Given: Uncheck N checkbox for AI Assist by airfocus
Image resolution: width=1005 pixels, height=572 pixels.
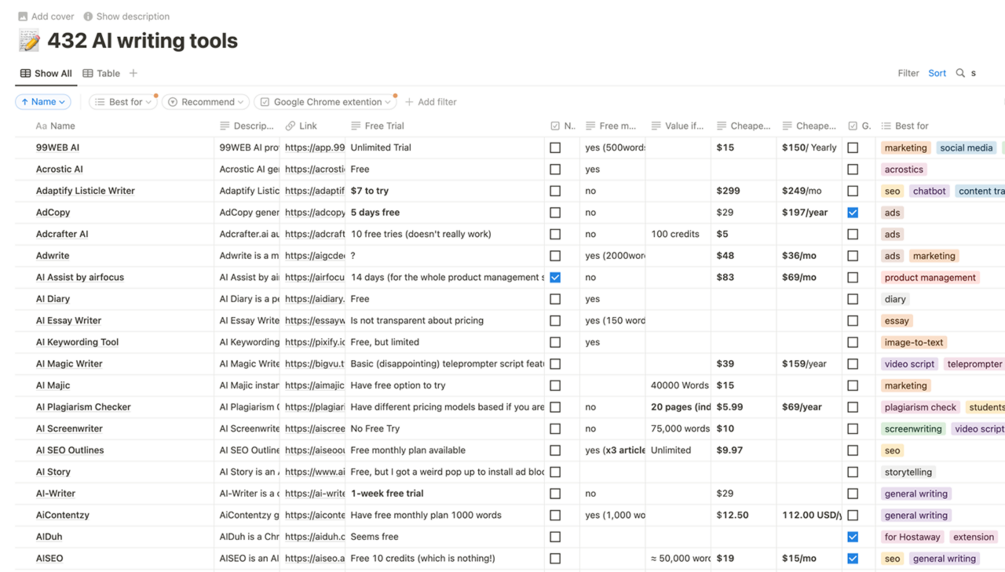Looking at the screenshot, I should pos(555,277).
